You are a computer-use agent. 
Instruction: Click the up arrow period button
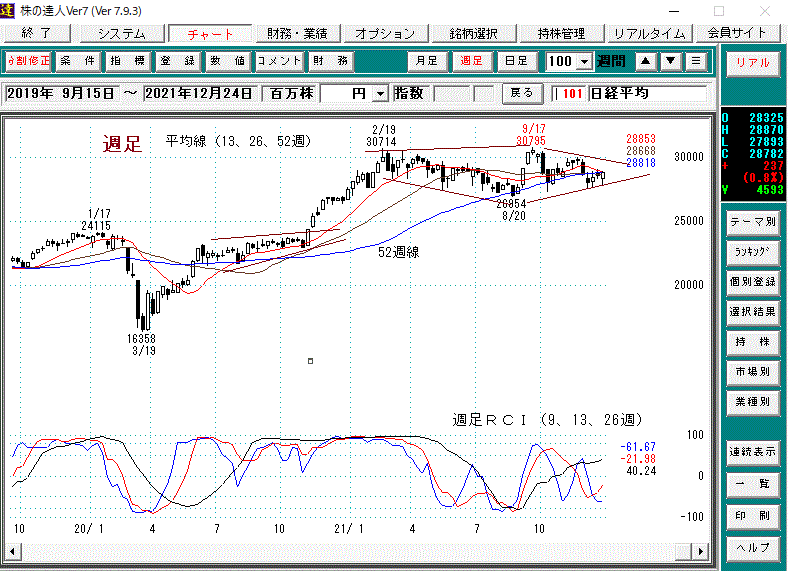(646, 61)
